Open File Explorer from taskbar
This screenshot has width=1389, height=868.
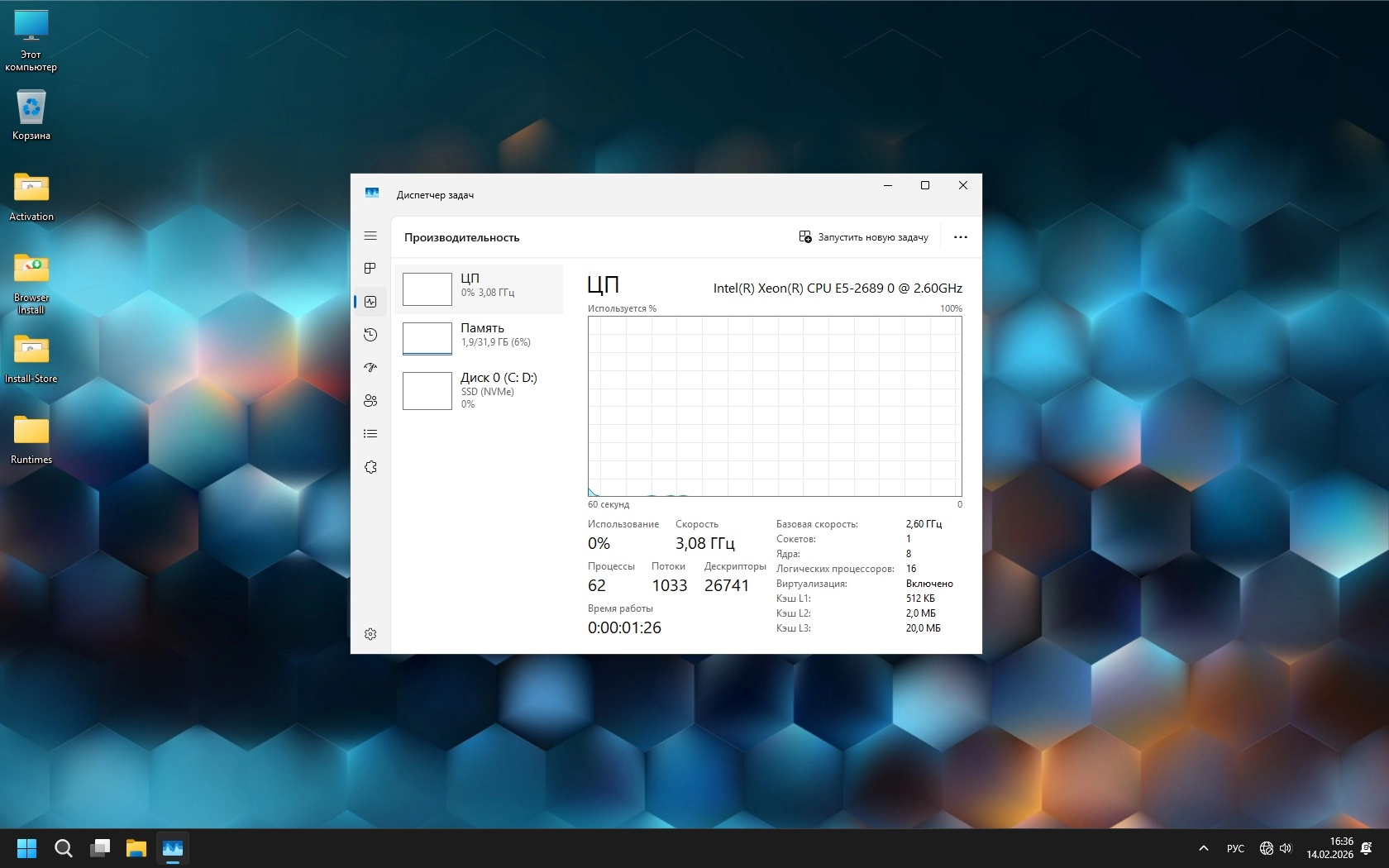[136, 848]
